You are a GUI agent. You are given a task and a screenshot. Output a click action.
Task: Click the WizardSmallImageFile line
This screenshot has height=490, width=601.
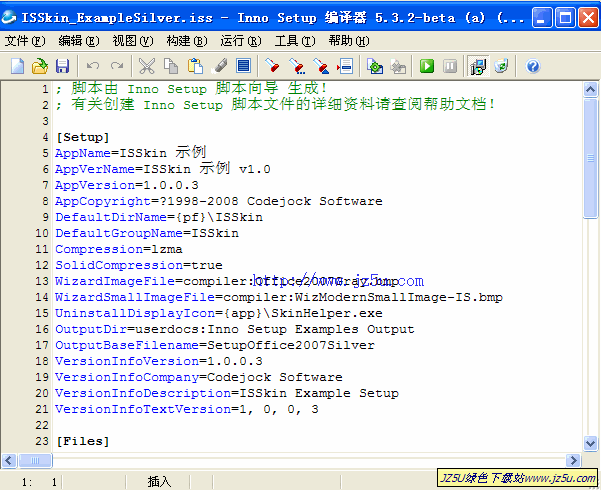(x=279, y=297)
